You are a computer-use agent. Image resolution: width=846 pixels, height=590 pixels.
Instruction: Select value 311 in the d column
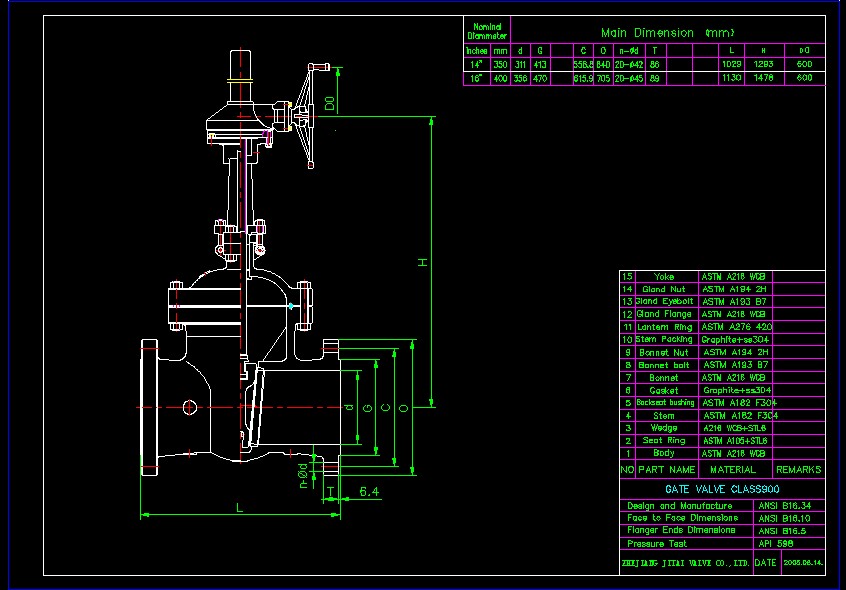[520, 64]
